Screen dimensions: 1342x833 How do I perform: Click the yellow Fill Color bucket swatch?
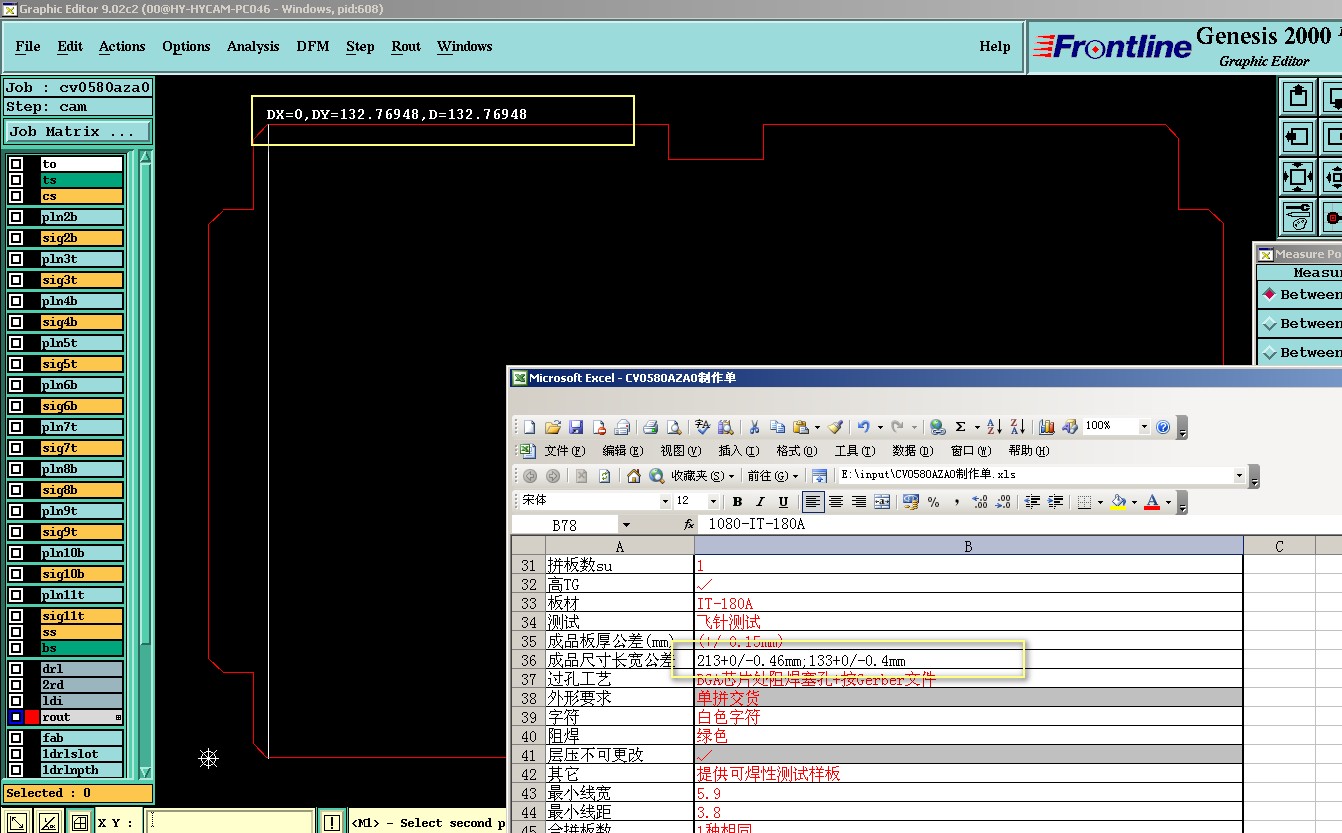[x=1118, y=502]
